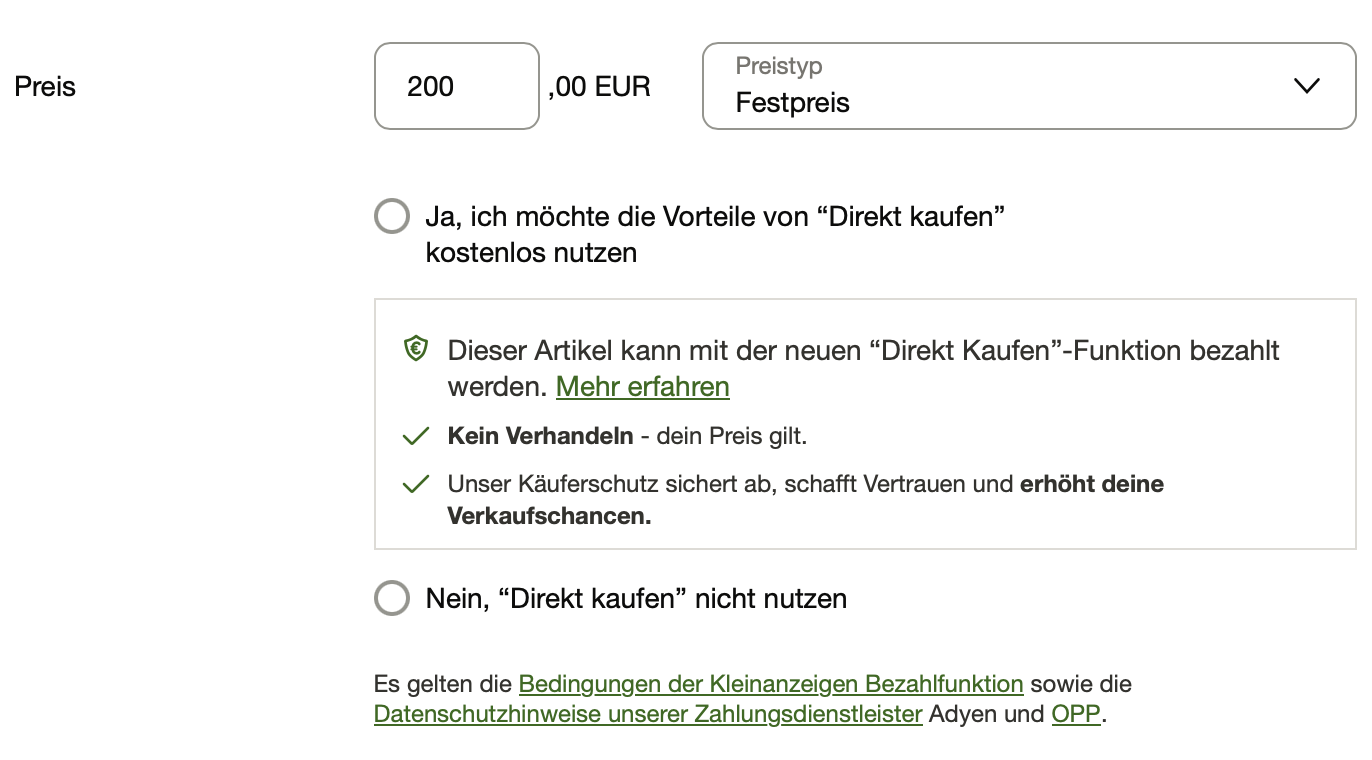This screenshot has width=1372, height=760.
Task: Click the Preis field label
Action: (x=44, y=87)
